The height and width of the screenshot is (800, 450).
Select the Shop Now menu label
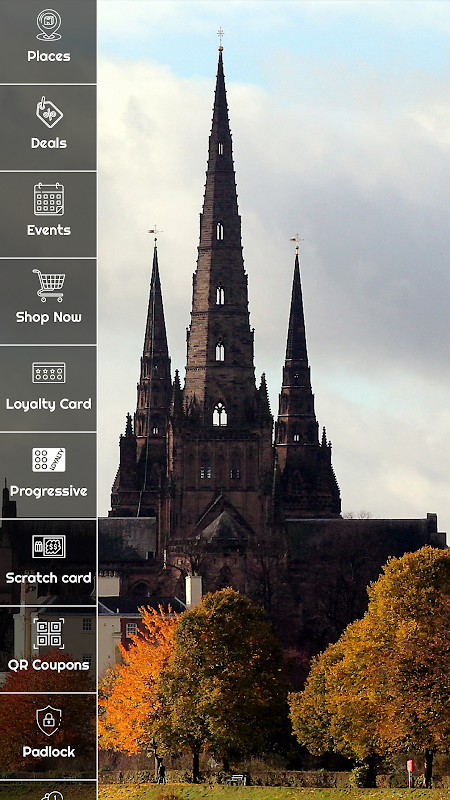click(x=48, y=317)
